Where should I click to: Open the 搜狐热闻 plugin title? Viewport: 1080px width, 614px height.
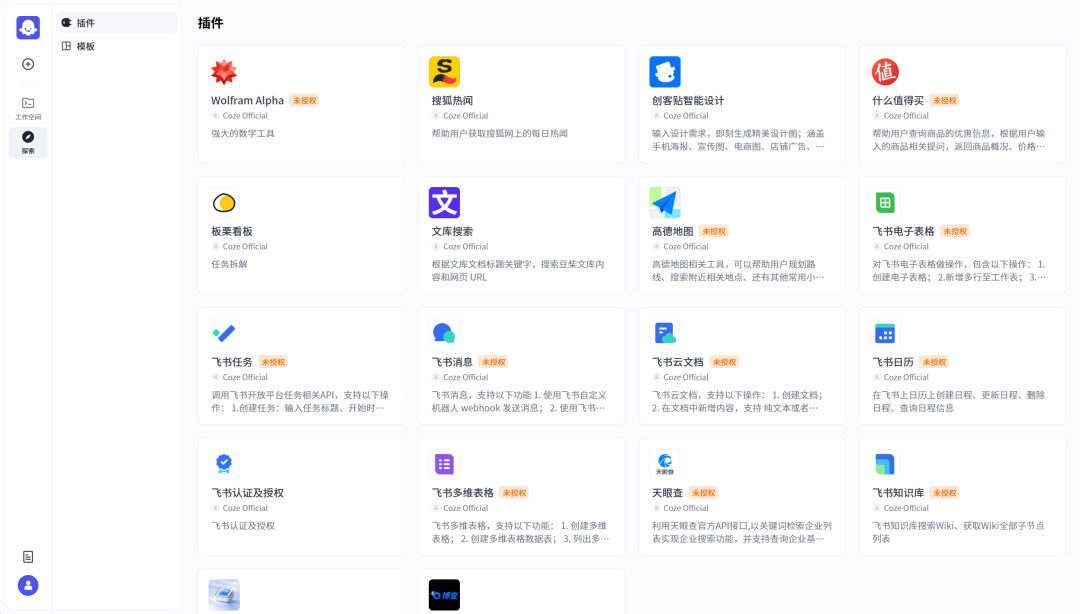tap(452, 101)
